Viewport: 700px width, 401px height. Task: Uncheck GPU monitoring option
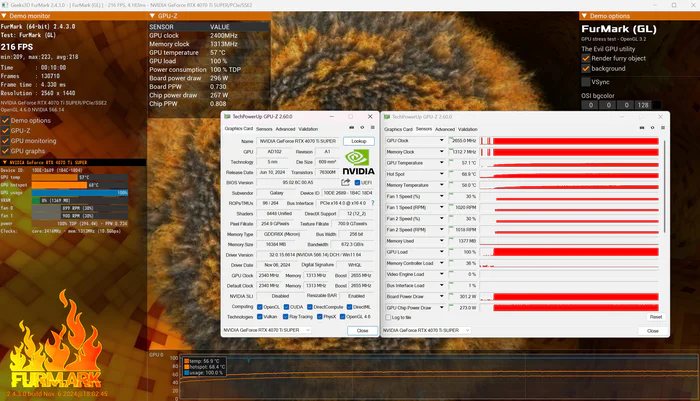pyautogui.click(x=5, y=141)
